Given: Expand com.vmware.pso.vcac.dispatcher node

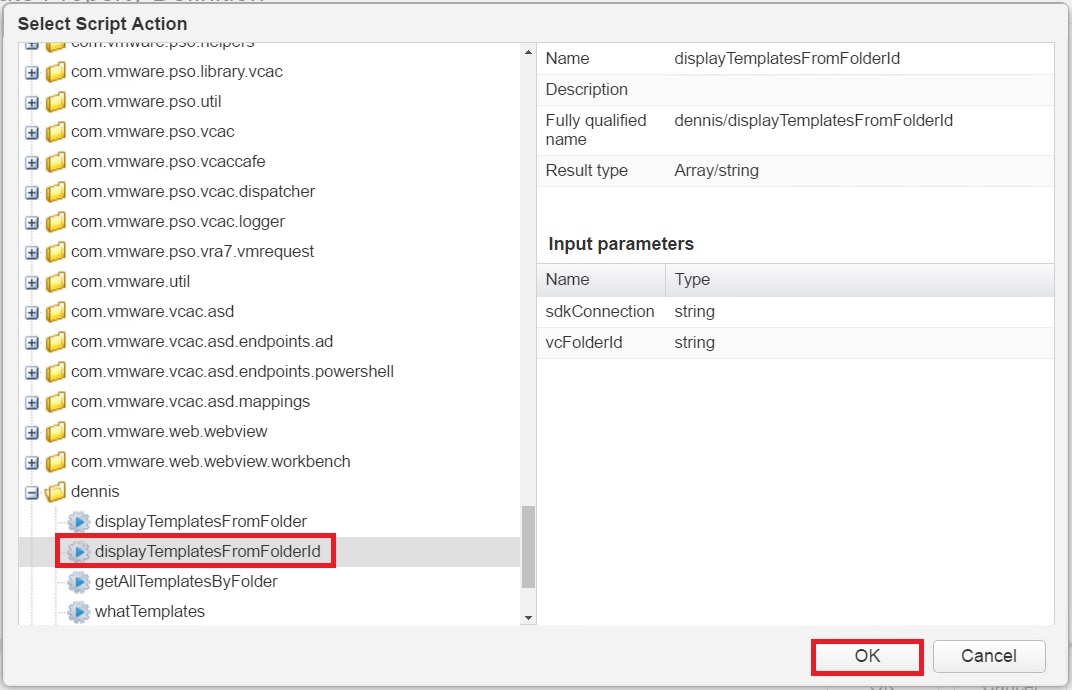Looking at the screenshot, I should tap(32, 193).
